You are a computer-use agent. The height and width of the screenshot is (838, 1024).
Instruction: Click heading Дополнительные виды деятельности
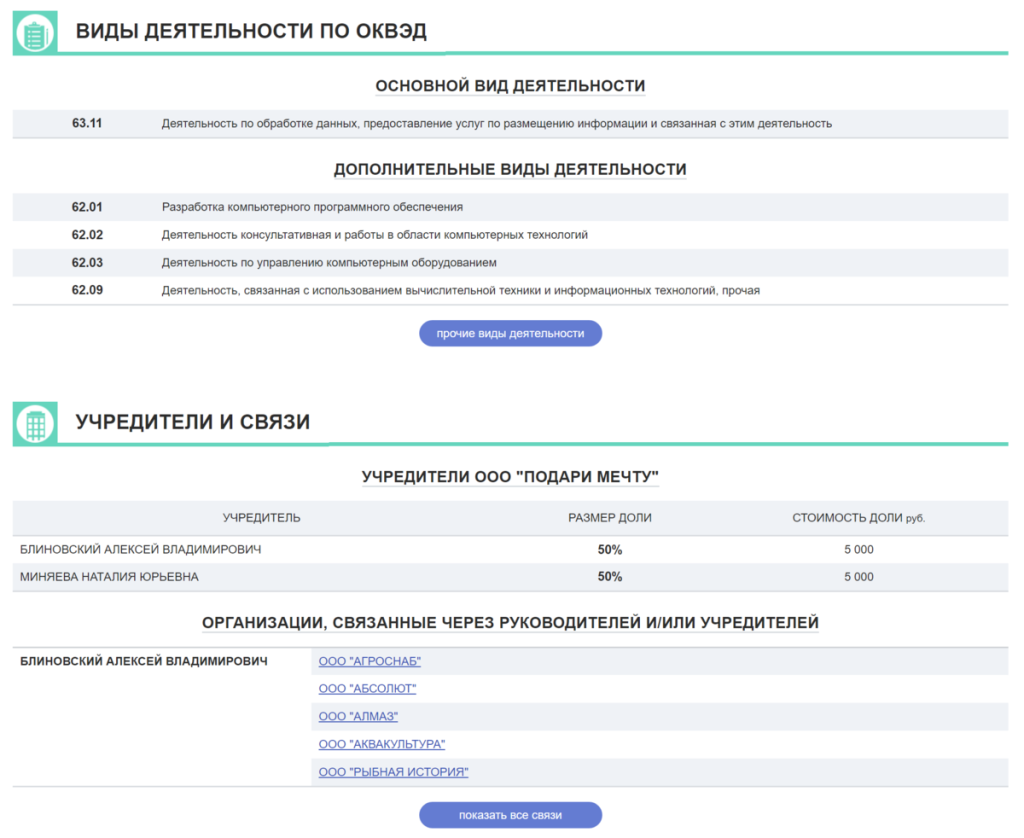[510, 170]
